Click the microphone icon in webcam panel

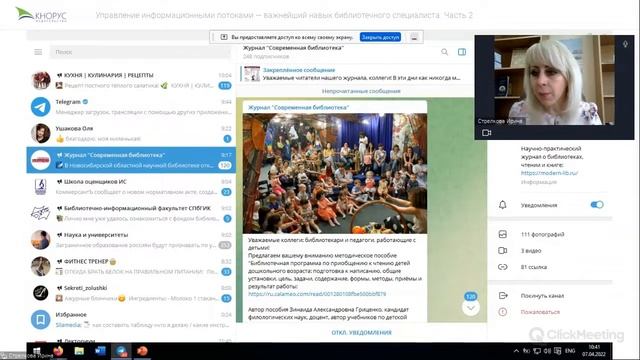pos(625,44)
